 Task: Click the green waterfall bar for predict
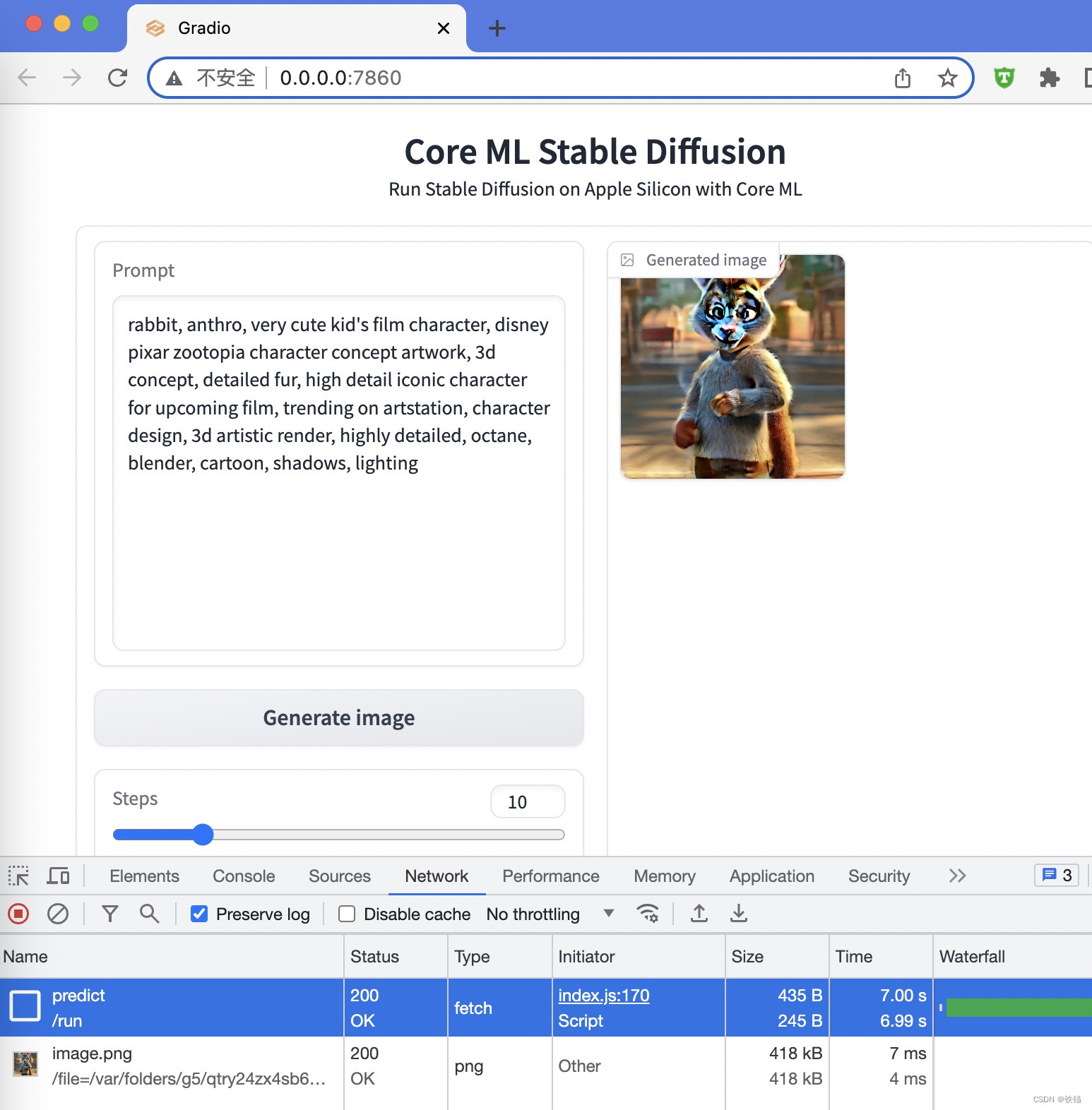click(1019, 1008)
